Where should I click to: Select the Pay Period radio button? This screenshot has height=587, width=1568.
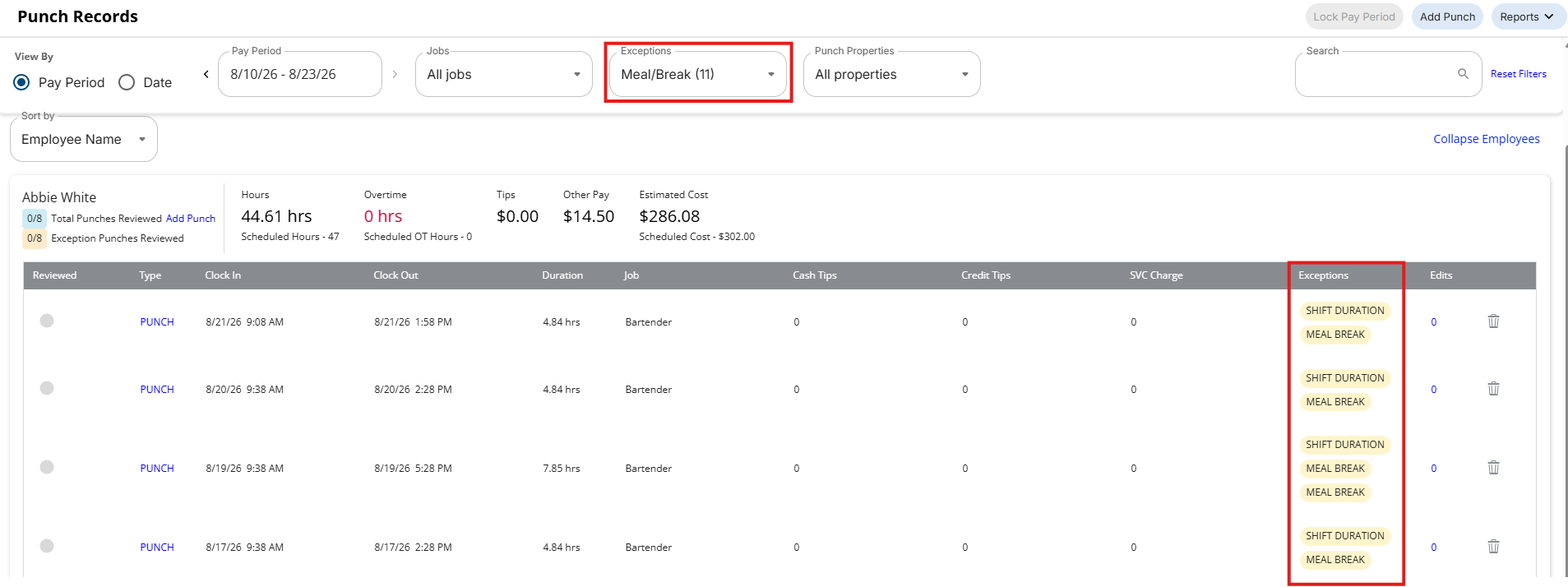click(22, 82)
